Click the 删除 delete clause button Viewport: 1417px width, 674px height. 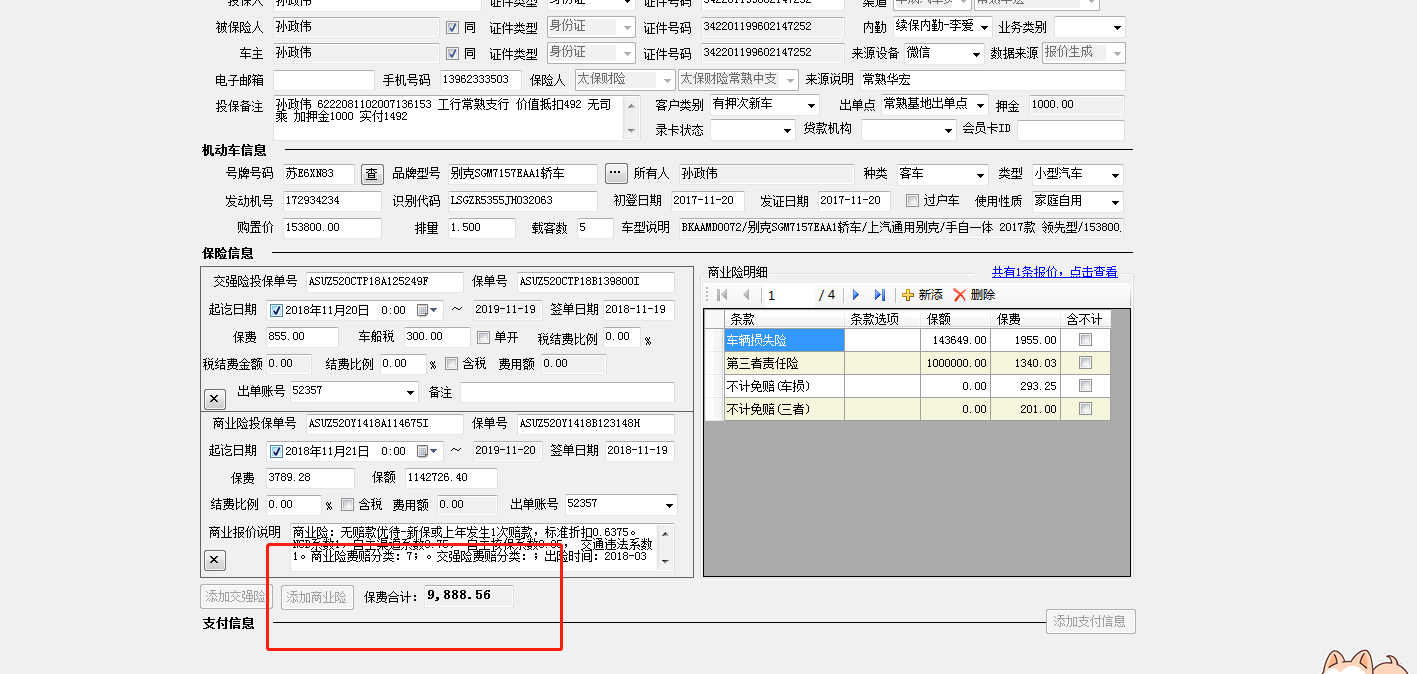pos(974,295)
